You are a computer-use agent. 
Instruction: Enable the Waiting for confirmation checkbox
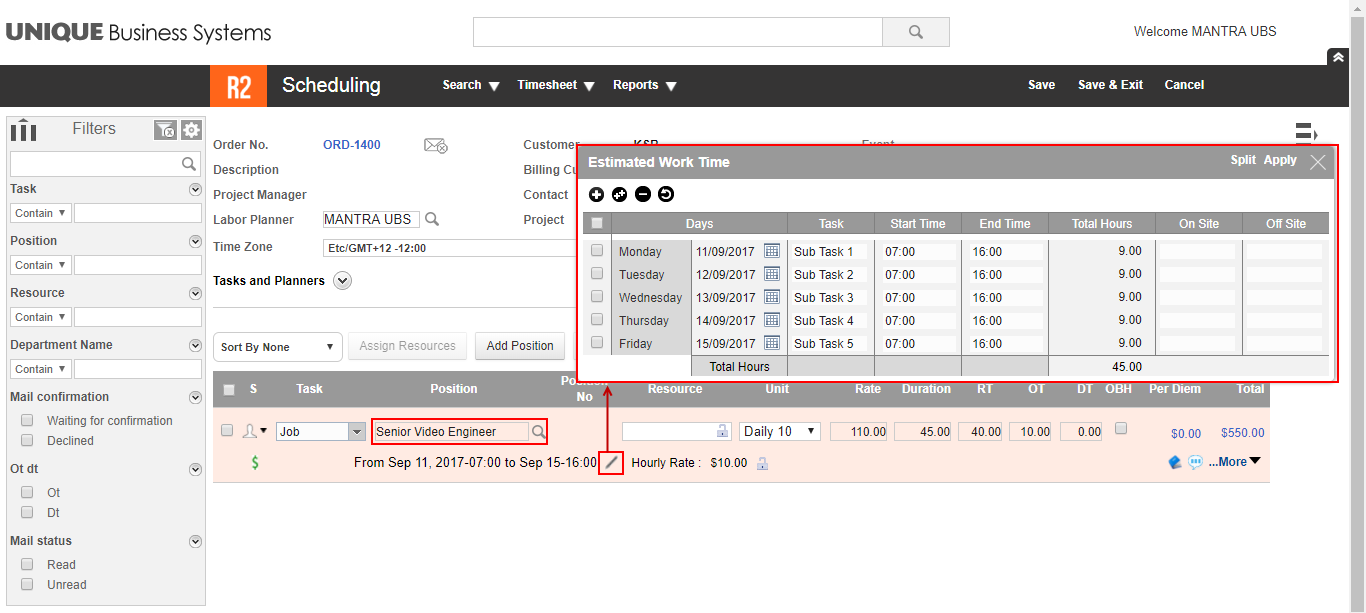27,421
